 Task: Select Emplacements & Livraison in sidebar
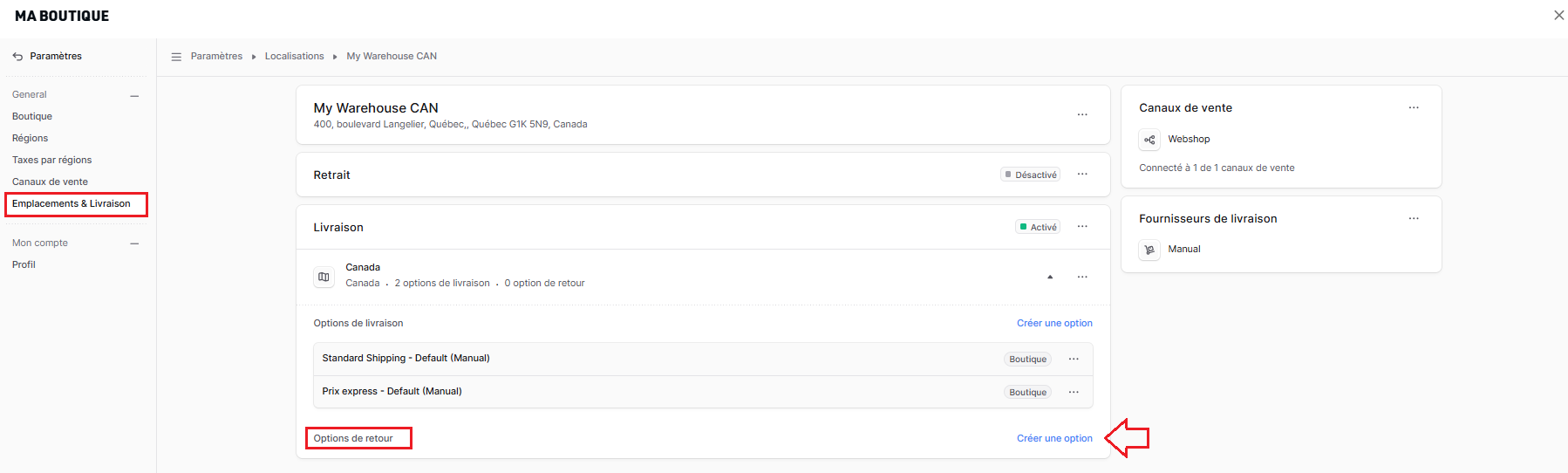[72, 204]
